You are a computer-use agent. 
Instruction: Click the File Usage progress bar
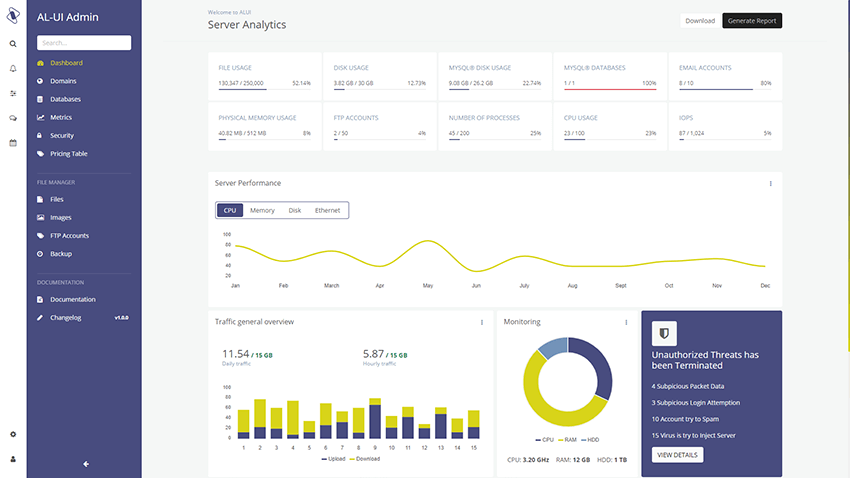pos(264,90)
